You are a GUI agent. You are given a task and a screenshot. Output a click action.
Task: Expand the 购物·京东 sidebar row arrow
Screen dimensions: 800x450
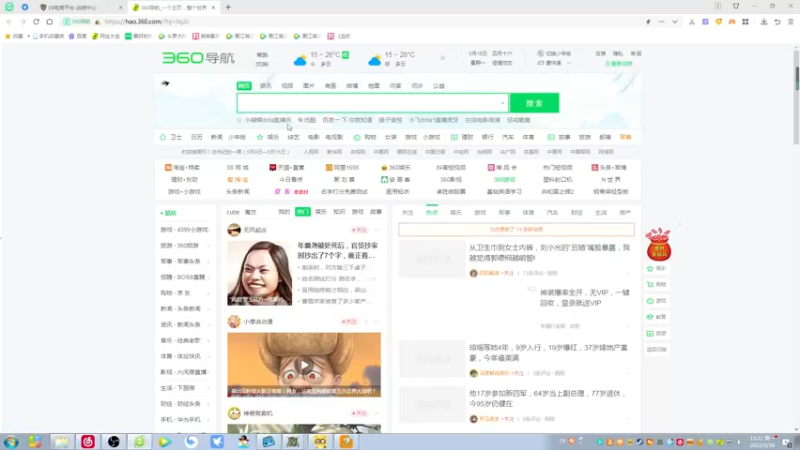coord(209,293)
